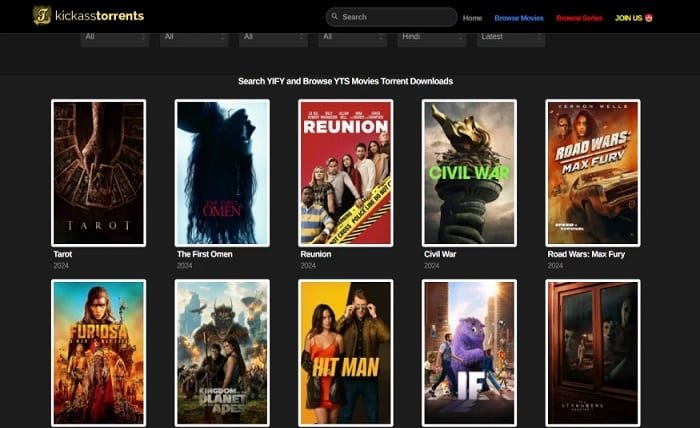Click the red icon beside JOIN US
700x428 pixels.
point(649,18)
